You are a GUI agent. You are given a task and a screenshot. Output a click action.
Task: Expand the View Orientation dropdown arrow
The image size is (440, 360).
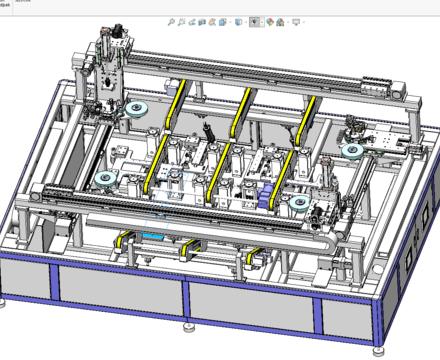(x=230, y=22)
